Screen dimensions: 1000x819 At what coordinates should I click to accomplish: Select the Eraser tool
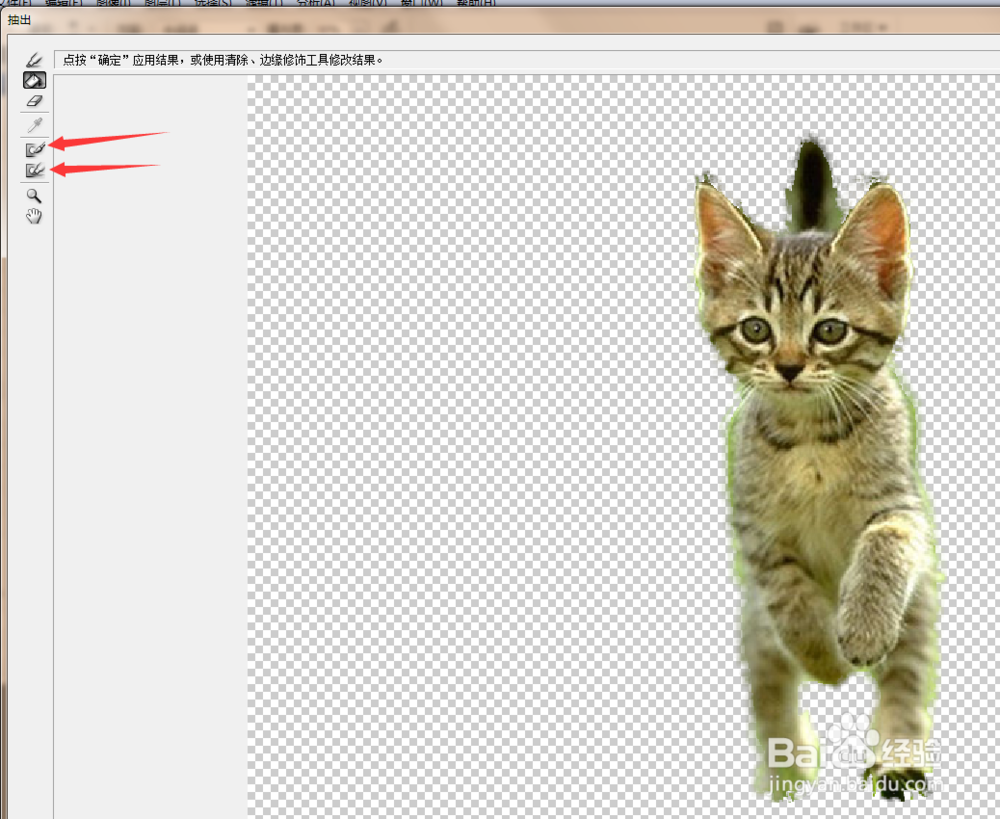[x=34, y=101]
